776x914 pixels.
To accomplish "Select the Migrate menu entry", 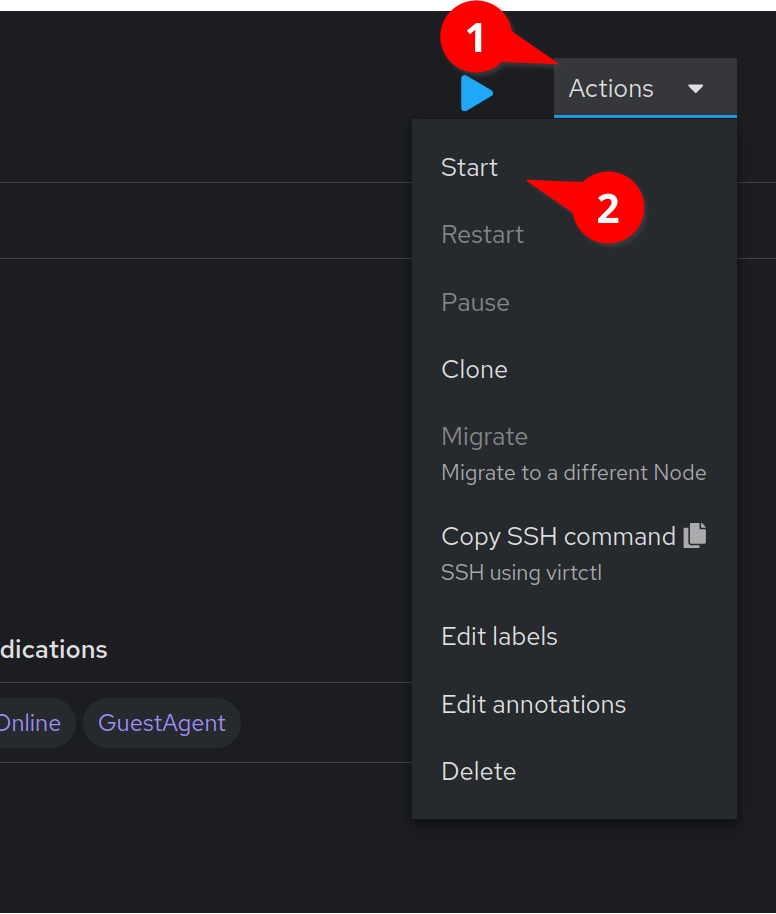I will click(485, 437).
